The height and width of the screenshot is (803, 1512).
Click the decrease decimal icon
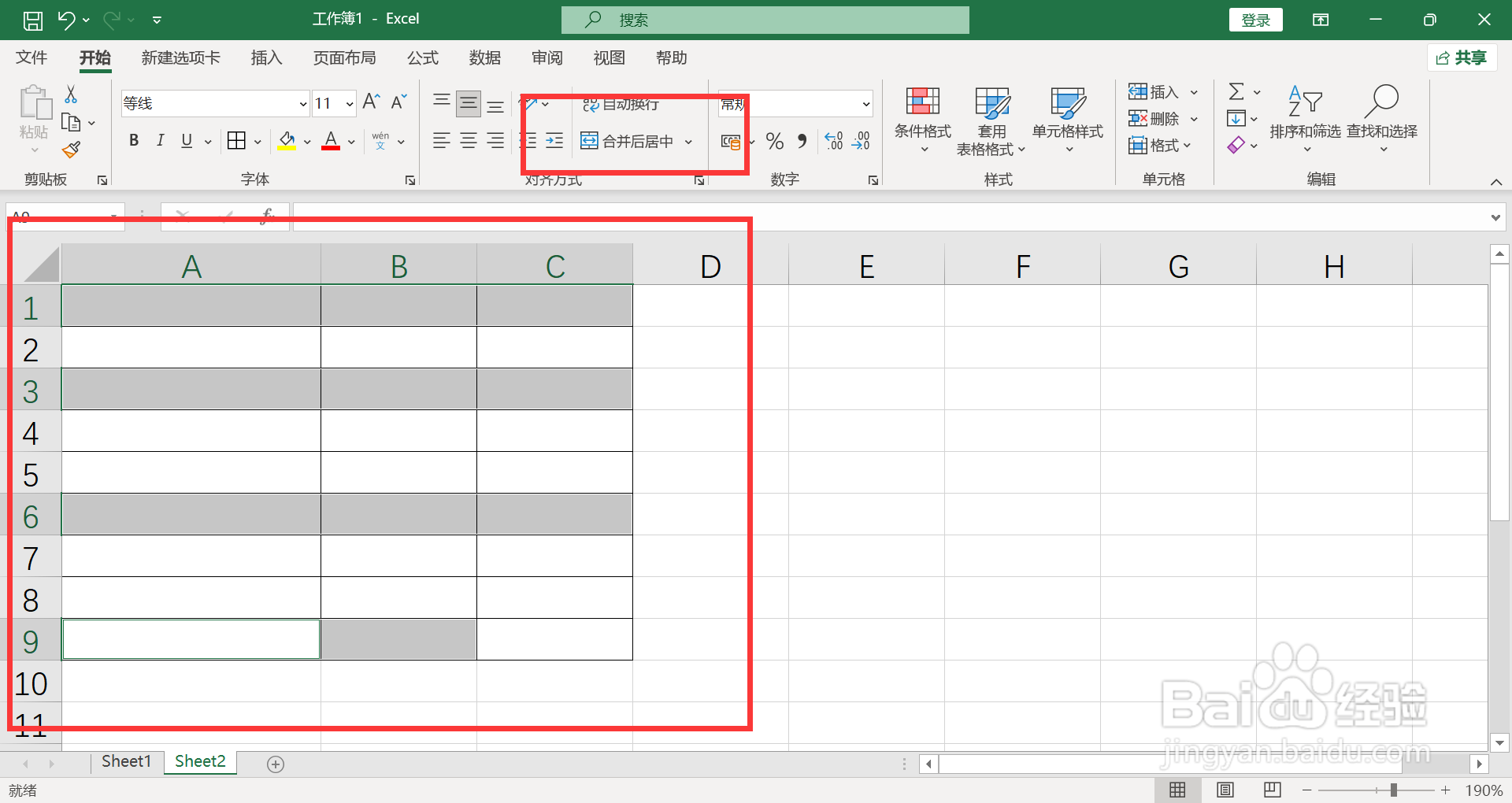pyautogui.click(x=861, y=141)
